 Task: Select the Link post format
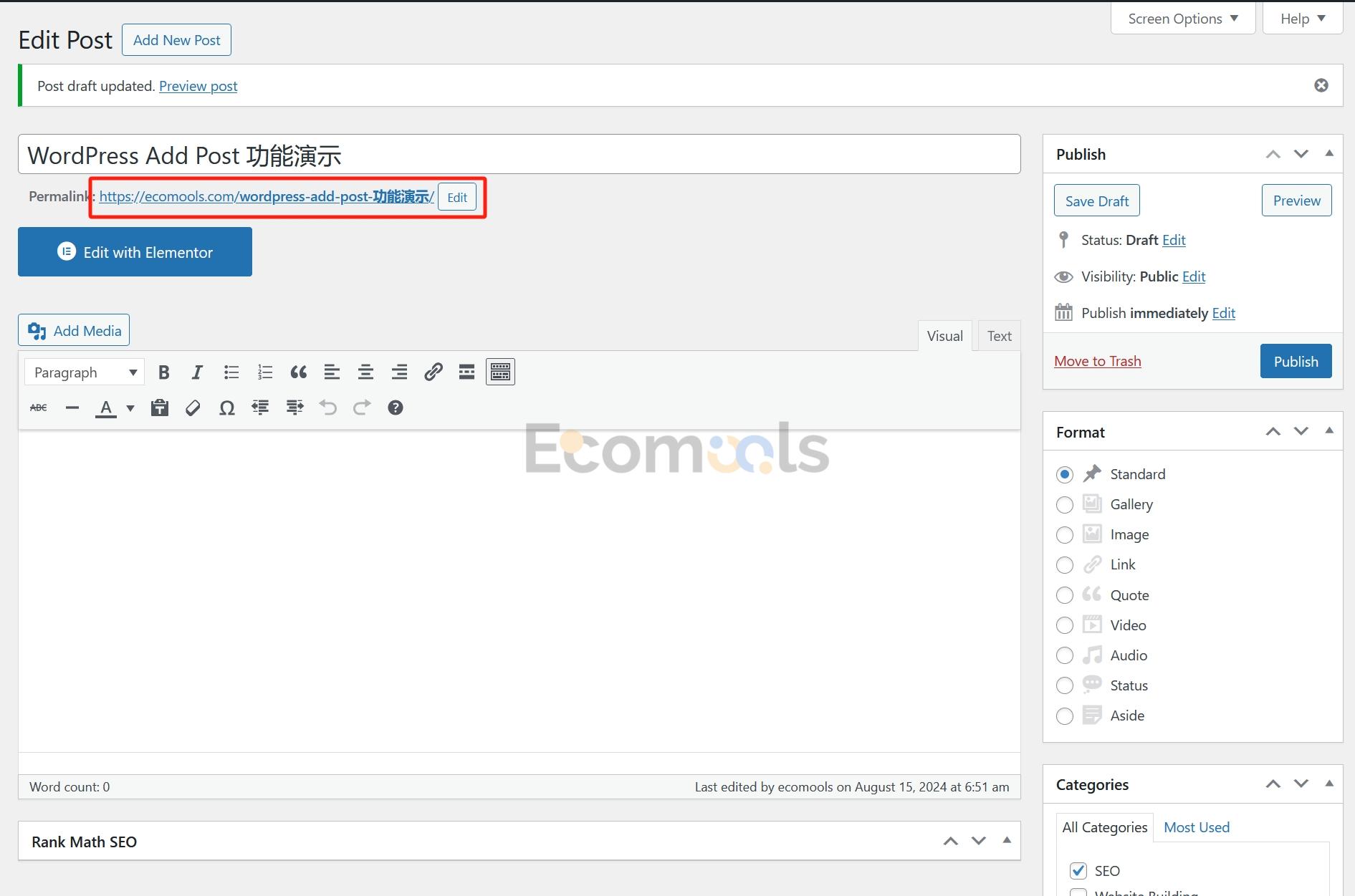click(1065, 565)
